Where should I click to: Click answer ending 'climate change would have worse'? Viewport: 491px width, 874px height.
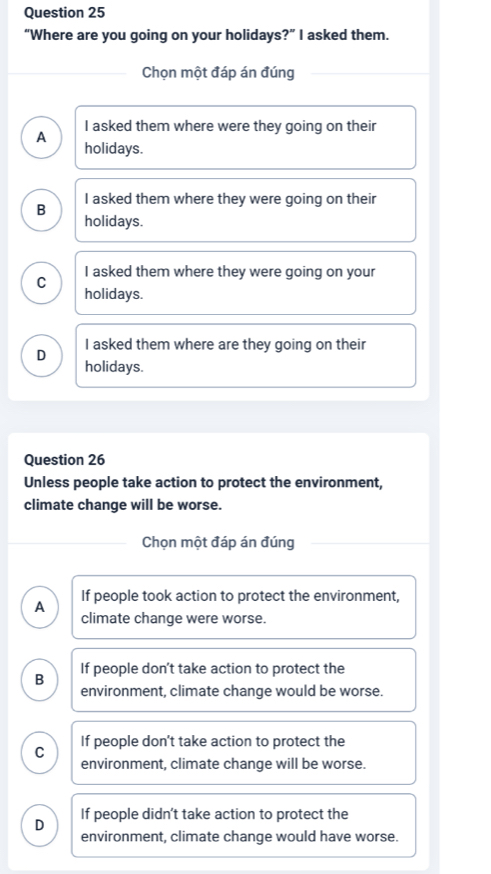(244, 826)
